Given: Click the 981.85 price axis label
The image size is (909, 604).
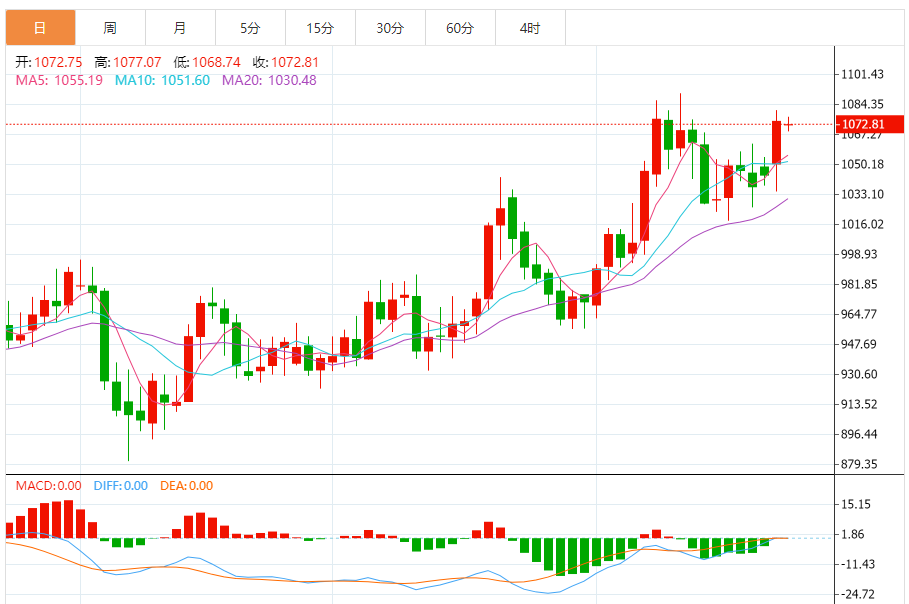Looking at the screenshot, I should [859, 284].
